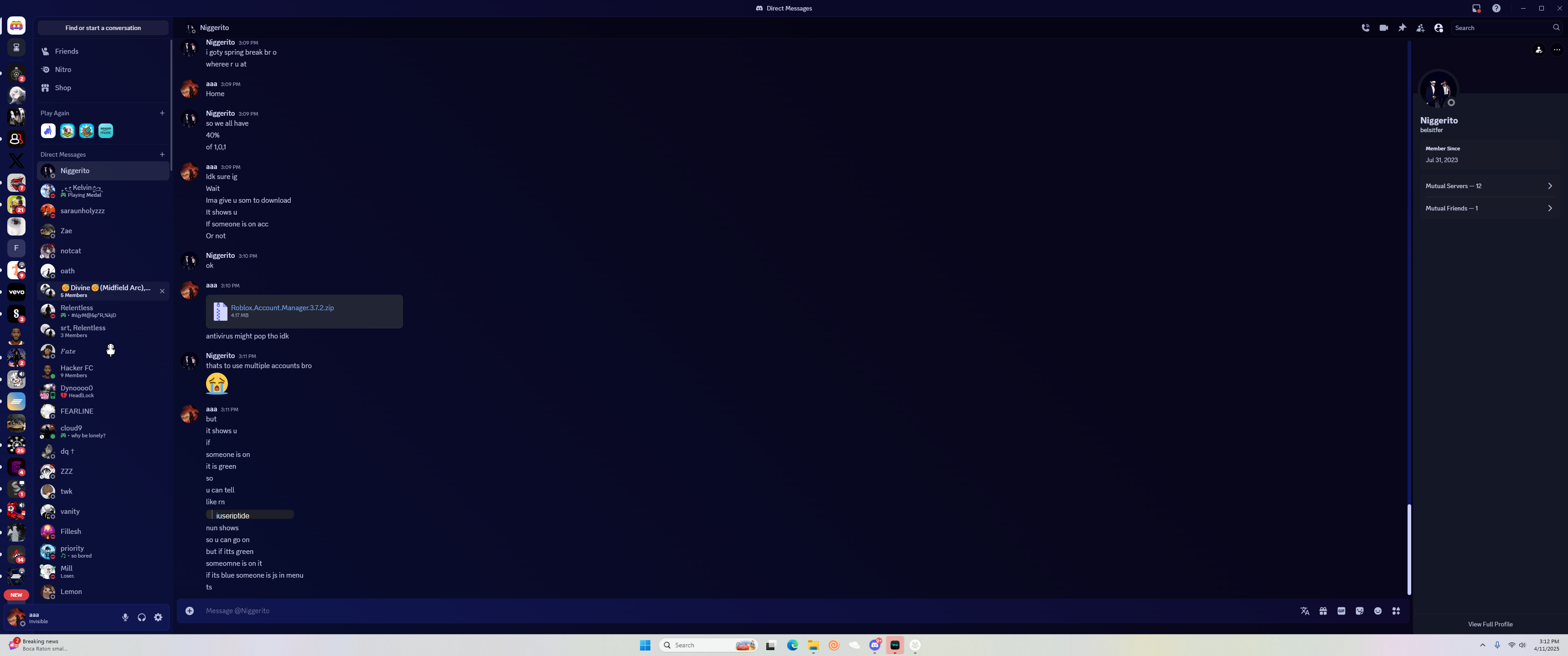Open pinned messages for this conversation

[x=1403, y=28]
